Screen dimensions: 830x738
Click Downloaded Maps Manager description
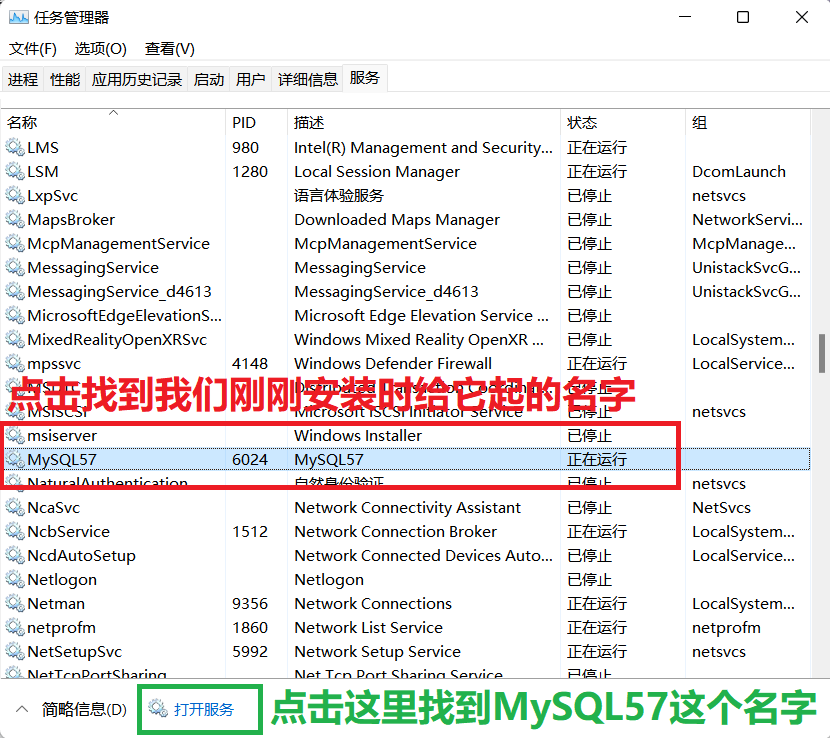[397, 219]
